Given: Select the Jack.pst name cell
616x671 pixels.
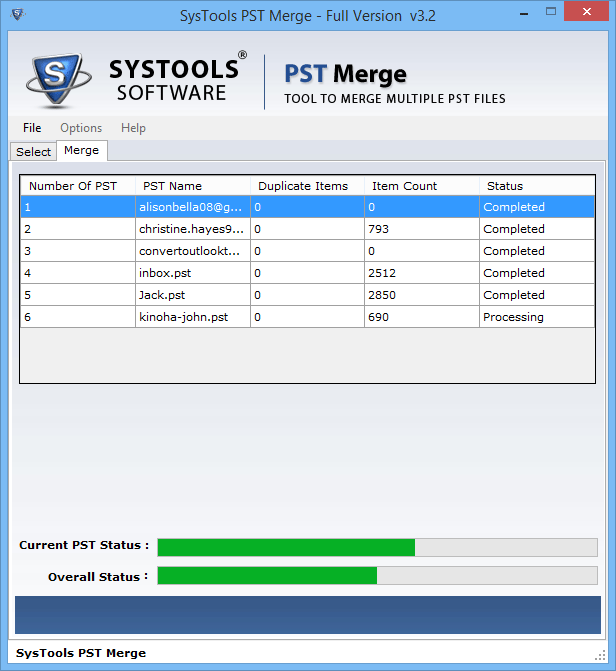Looking at the screenshot, I should pos(193,295).
